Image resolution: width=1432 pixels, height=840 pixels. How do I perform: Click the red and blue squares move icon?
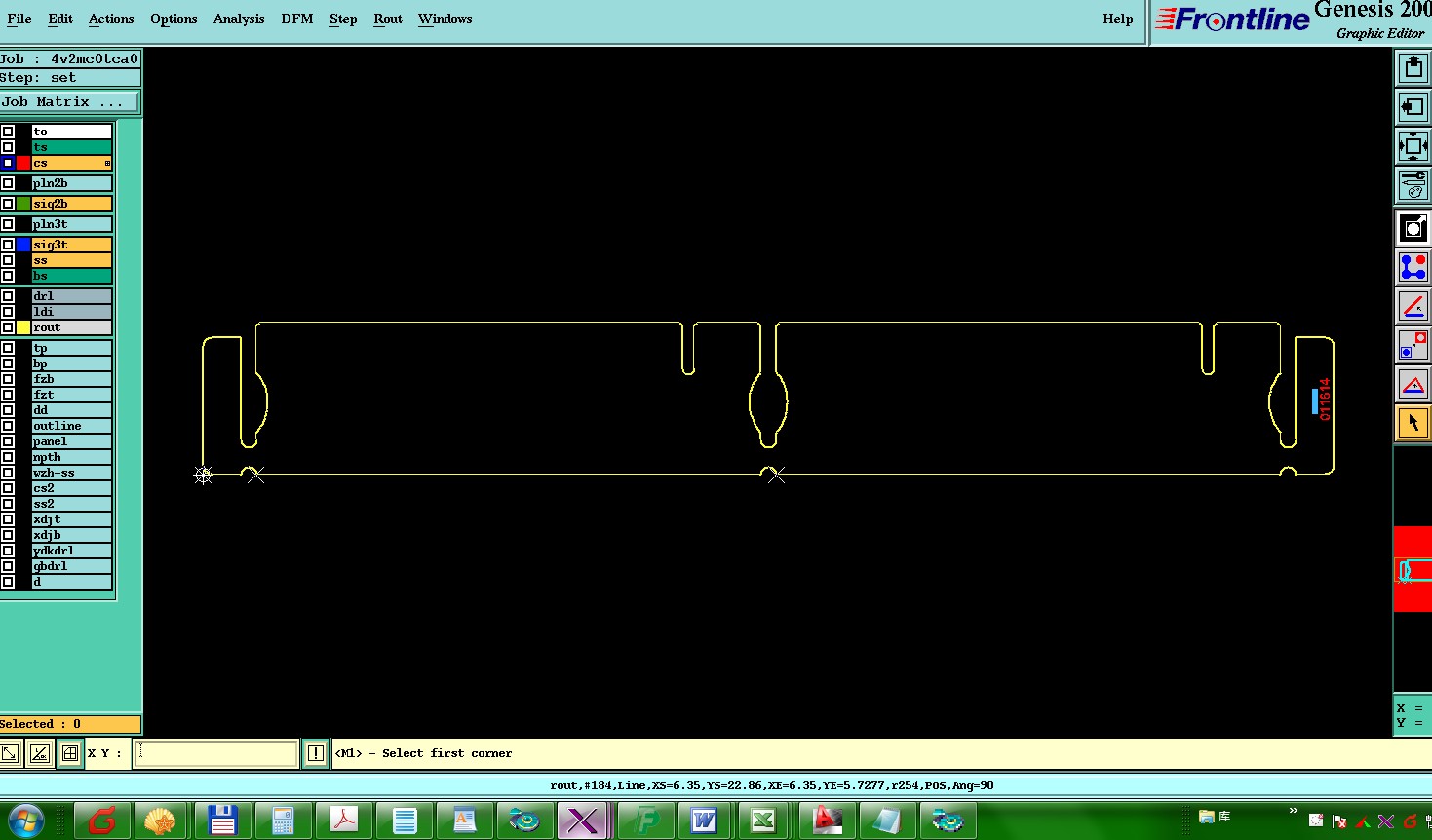click(x=1413, y=345)
